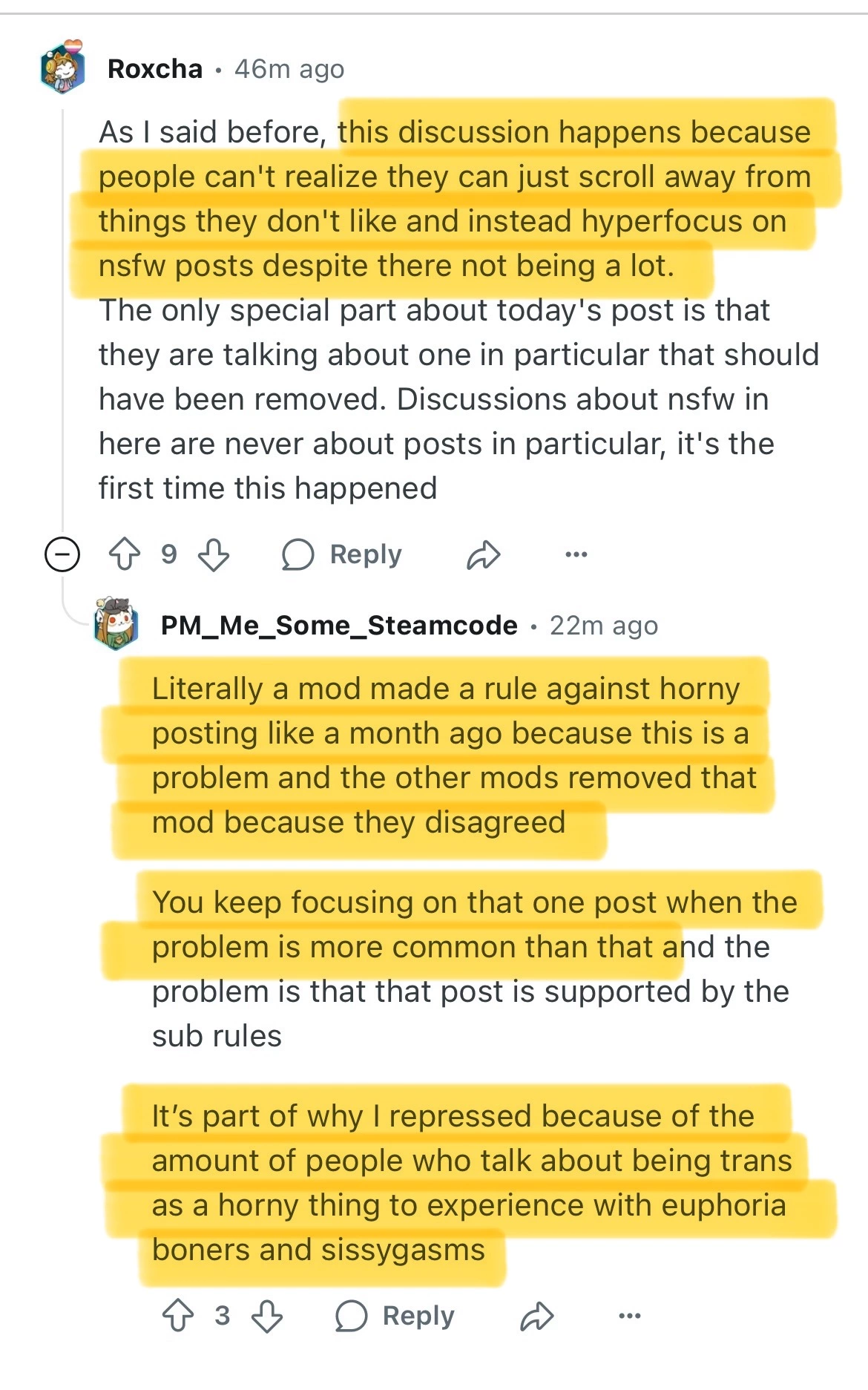Click the vote count 9 on Roxcha's comment
868x1390 pixels.
169,554
